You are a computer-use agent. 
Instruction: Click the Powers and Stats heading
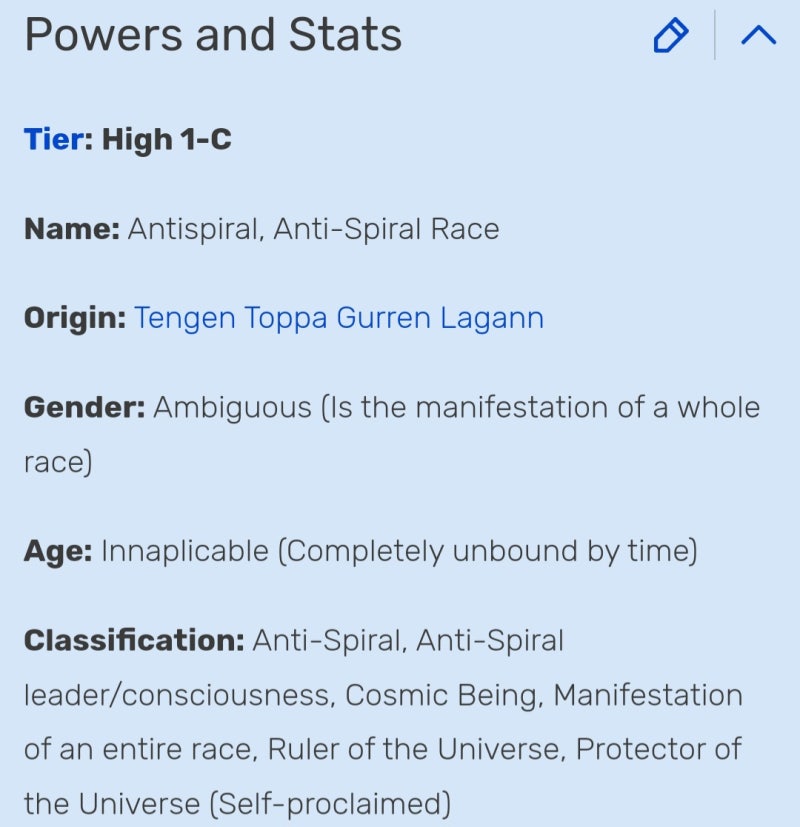tap(213, 36)
